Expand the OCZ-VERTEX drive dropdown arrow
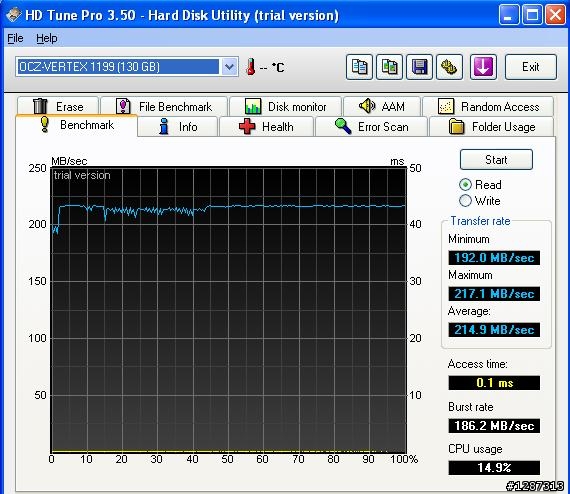Screen dimensions: 570x494 229,67
